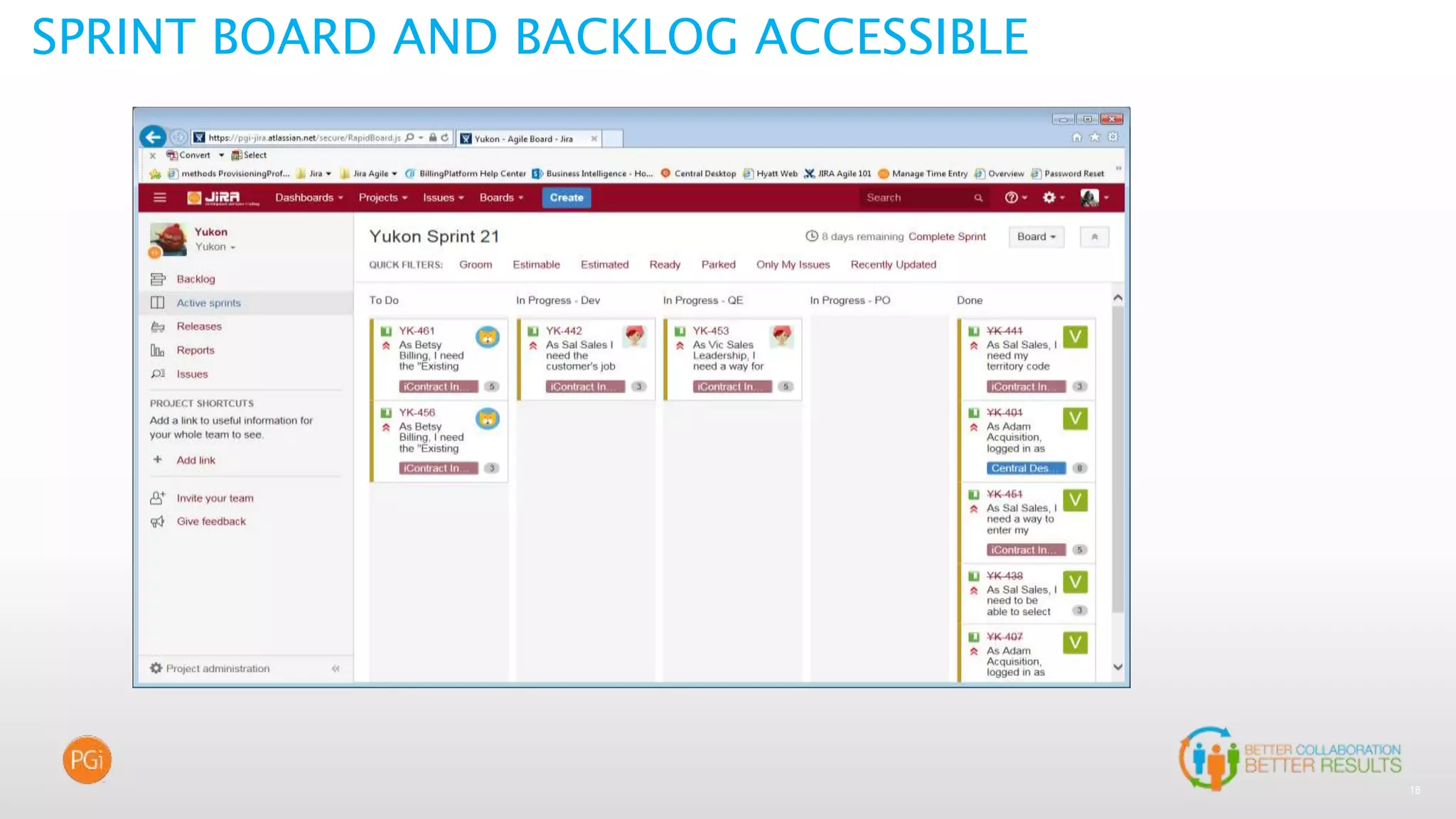This screenshot has width=1456, height=819.
Task: Click the assignee avatar on card YK-442
Action: click(x=635, y=336)
